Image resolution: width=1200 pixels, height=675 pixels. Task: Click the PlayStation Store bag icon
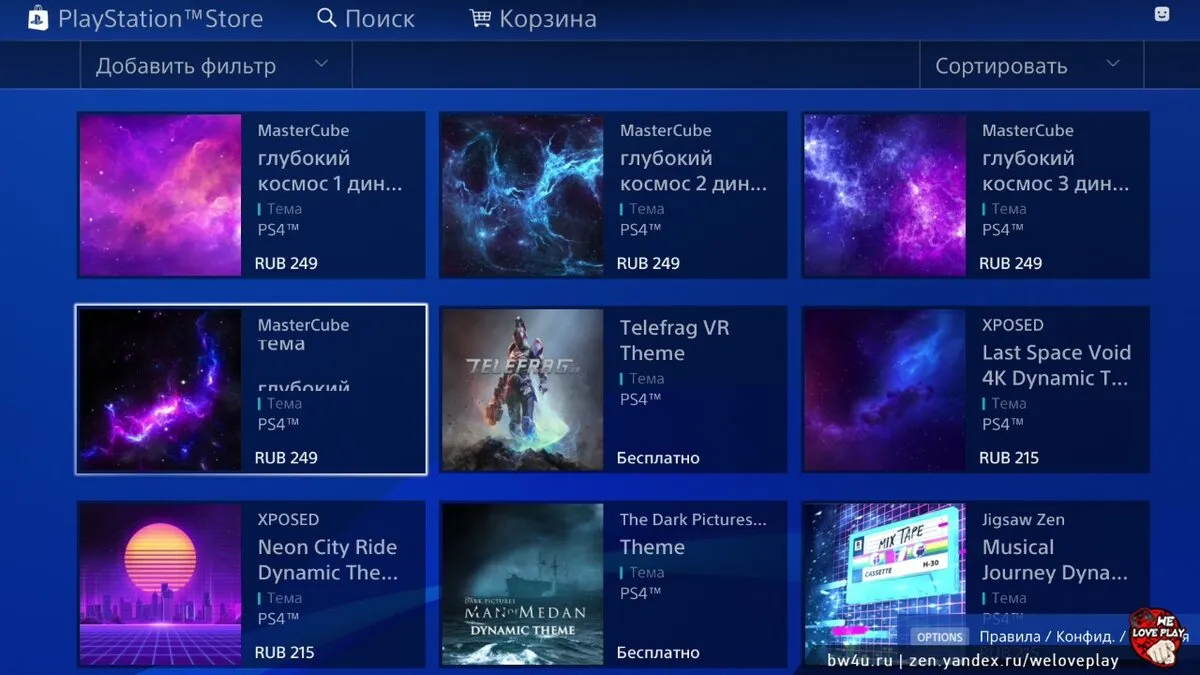click(x=38, y=17)
